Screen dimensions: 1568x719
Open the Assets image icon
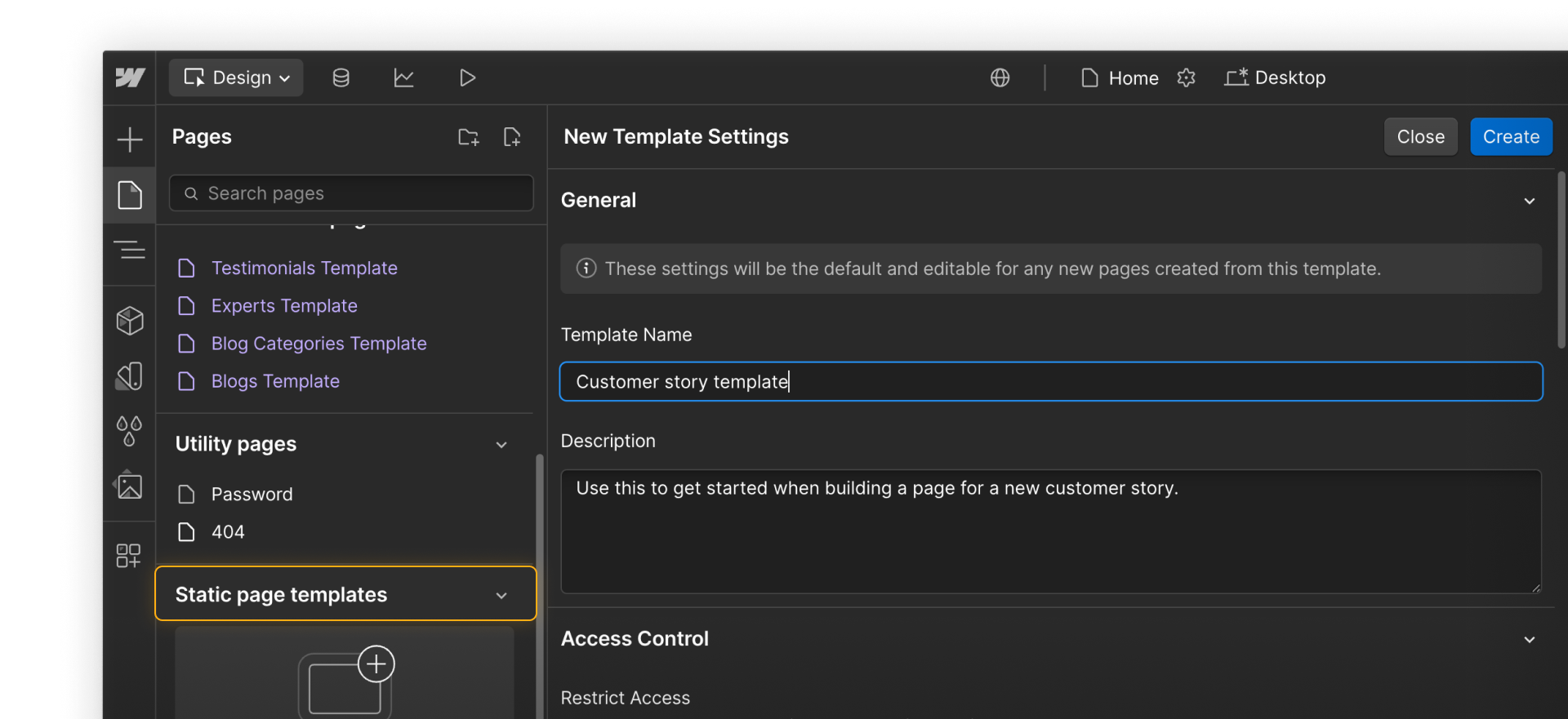click(129, 485)
